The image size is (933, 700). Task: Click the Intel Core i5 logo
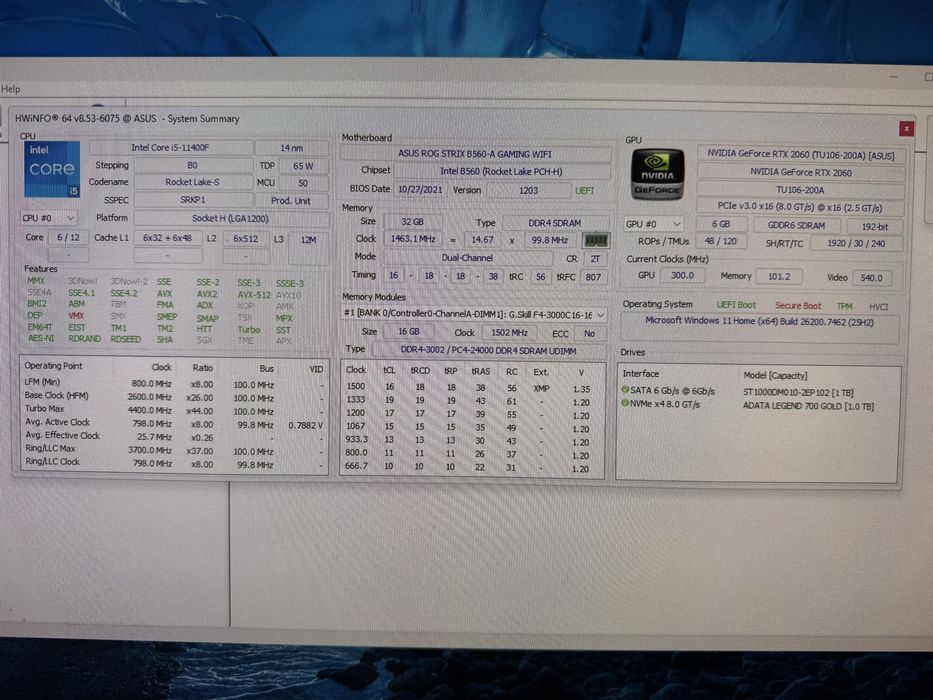click(52, 169)
